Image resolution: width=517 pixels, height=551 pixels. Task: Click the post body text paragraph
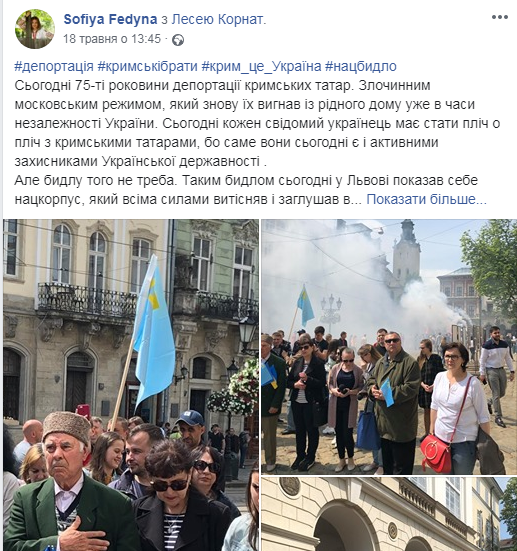(257, 142)
